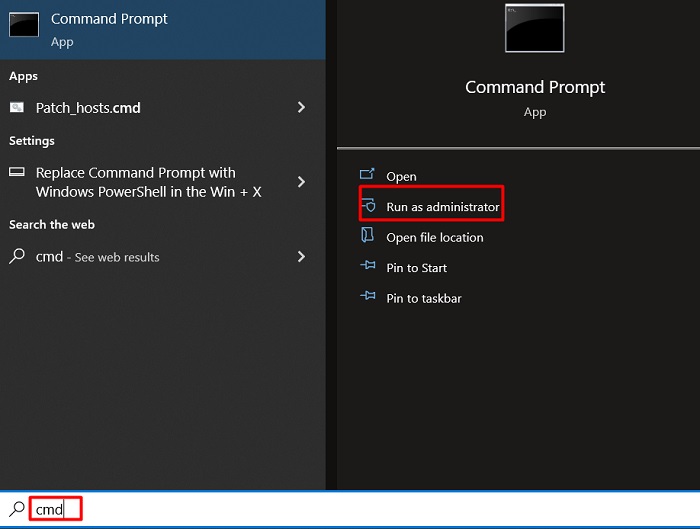Click the taskbar settings icon beside Replace Command Prompt
The width and height of the screenshot is (700, 529).
(x=17, y=172)
